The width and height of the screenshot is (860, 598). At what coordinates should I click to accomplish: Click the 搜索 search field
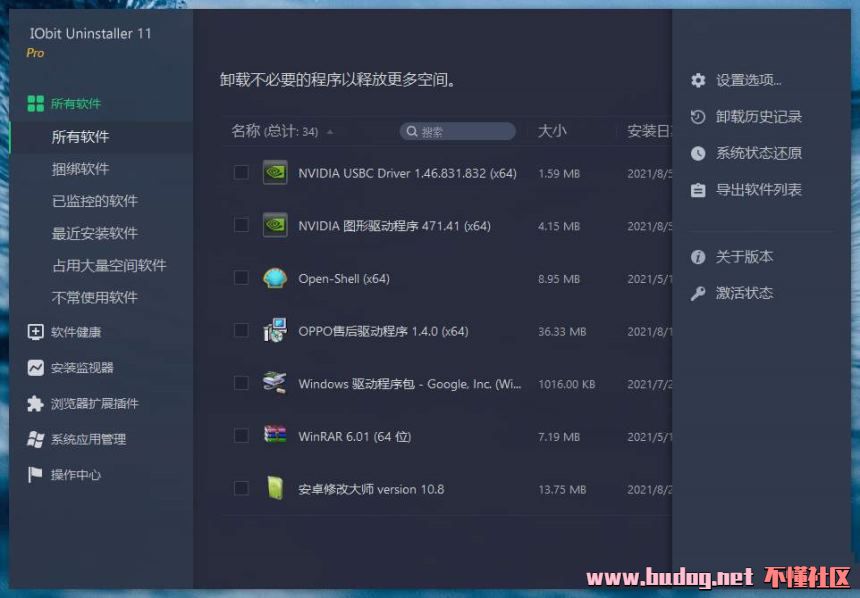460,132
